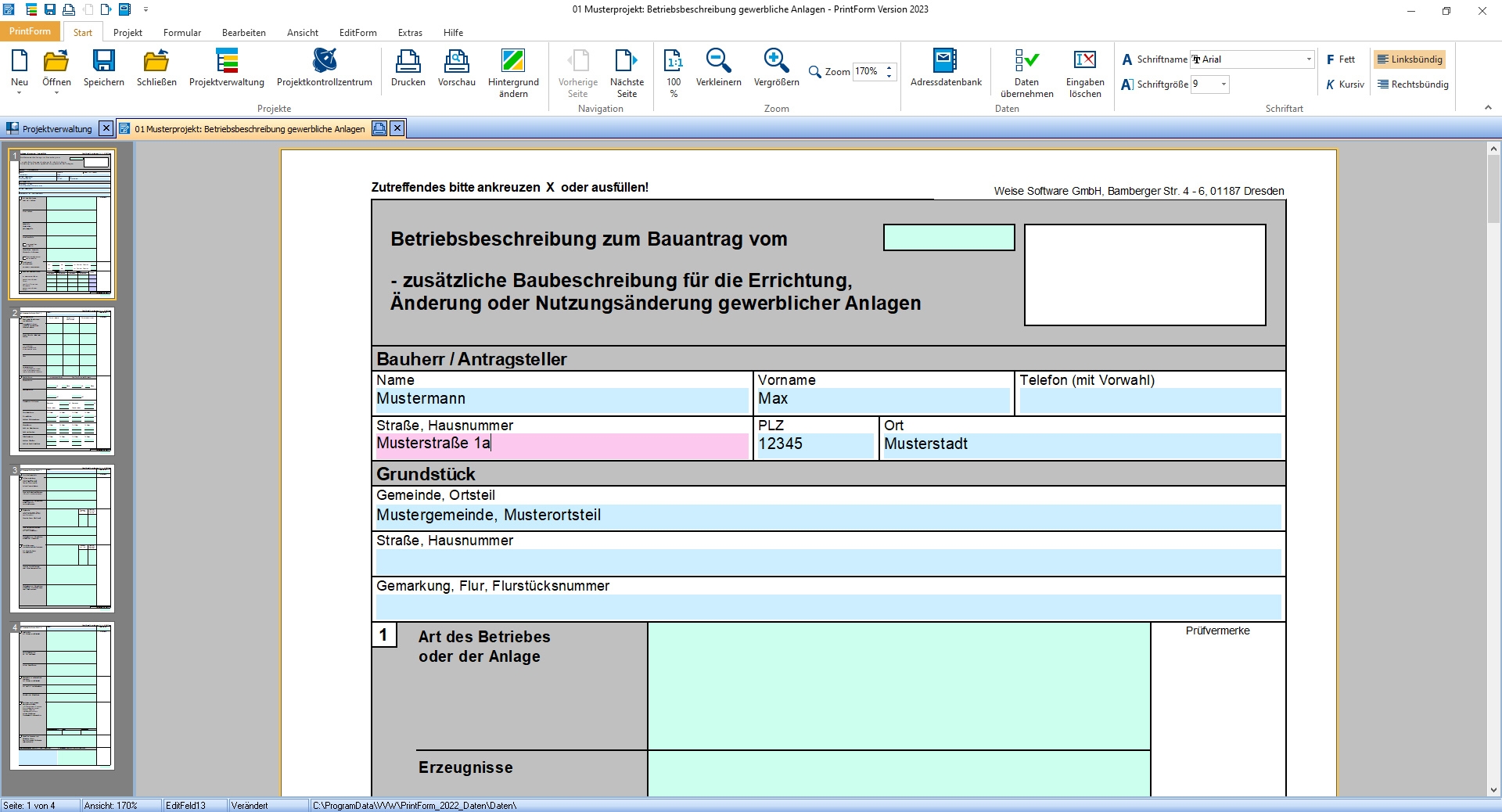Click the PrintForm application button

tap(30, 32)
